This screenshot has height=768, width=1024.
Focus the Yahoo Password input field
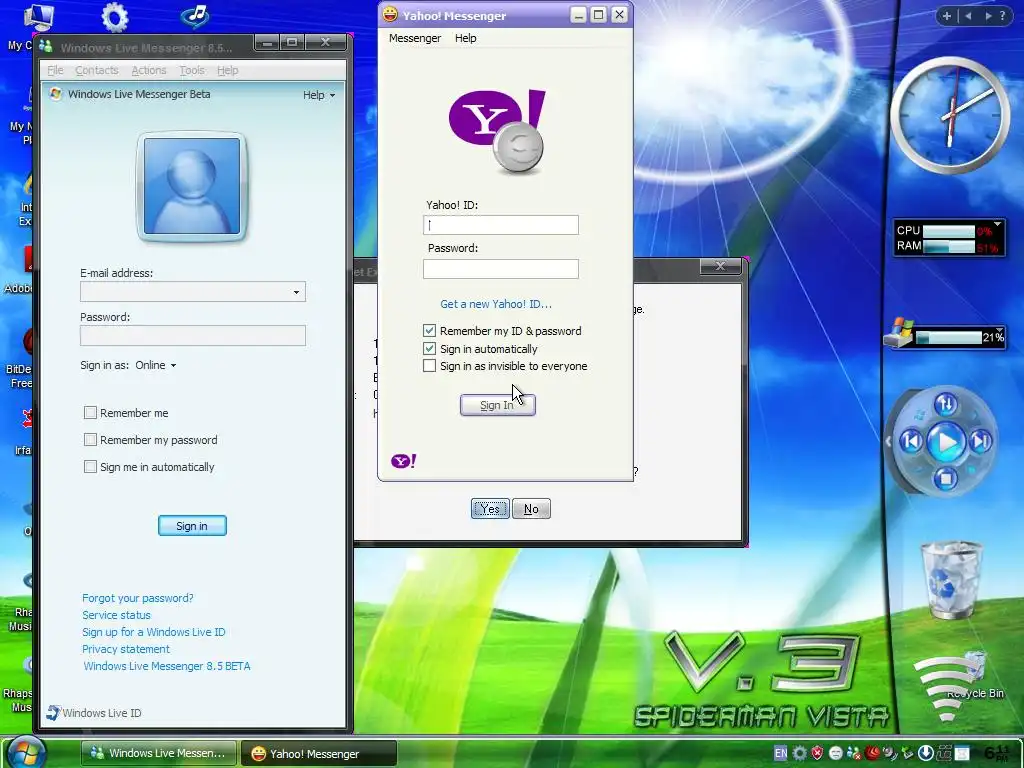[x=501, y=269]
